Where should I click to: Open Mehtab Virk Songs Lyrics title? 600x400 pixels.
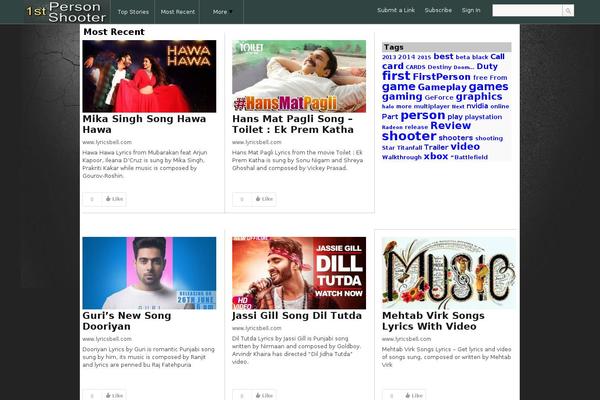coord(433,321)
